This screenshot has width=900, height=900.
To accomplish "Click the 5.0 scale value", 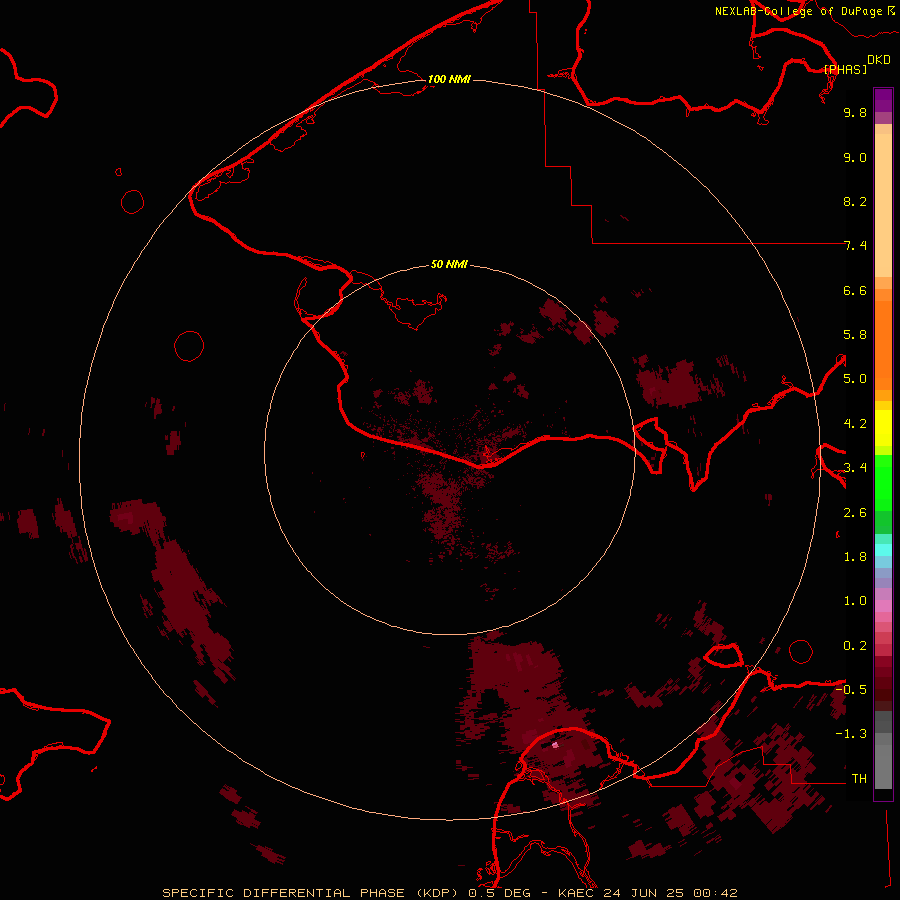I will (x=855, y=379).
